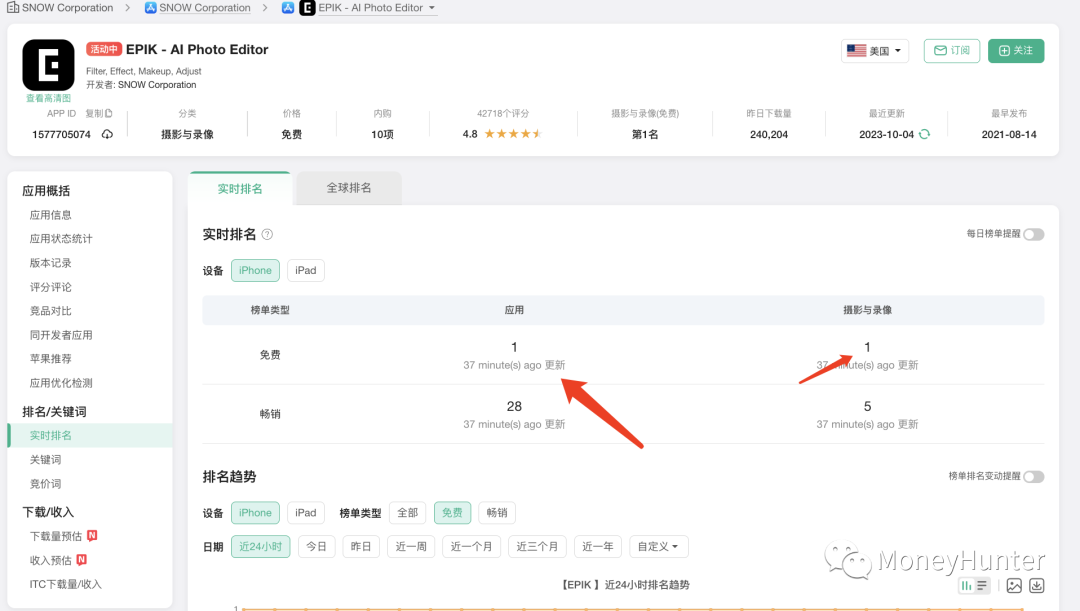The image size is (1080, 611).
Task: Select the 畅销 chart type filter pill
Action: pyautogui.click(x=496, y=512)
